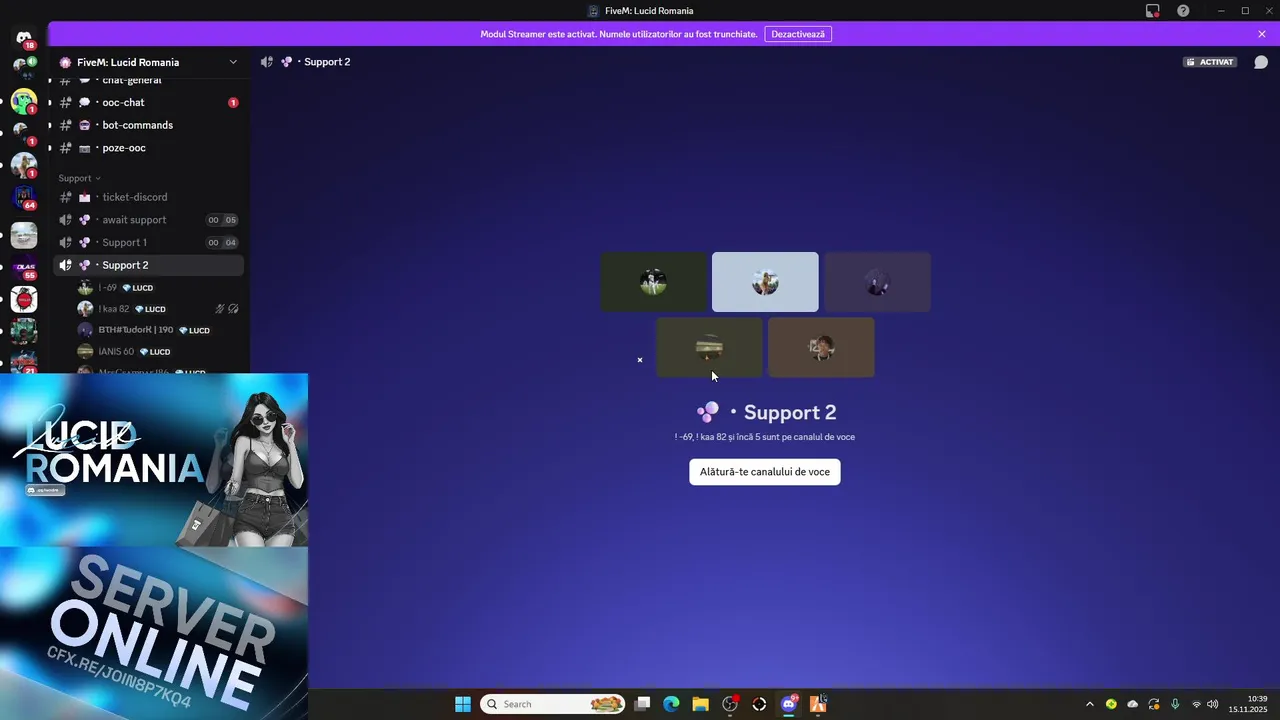Open server icon with 64 notifications

(24, 198)
